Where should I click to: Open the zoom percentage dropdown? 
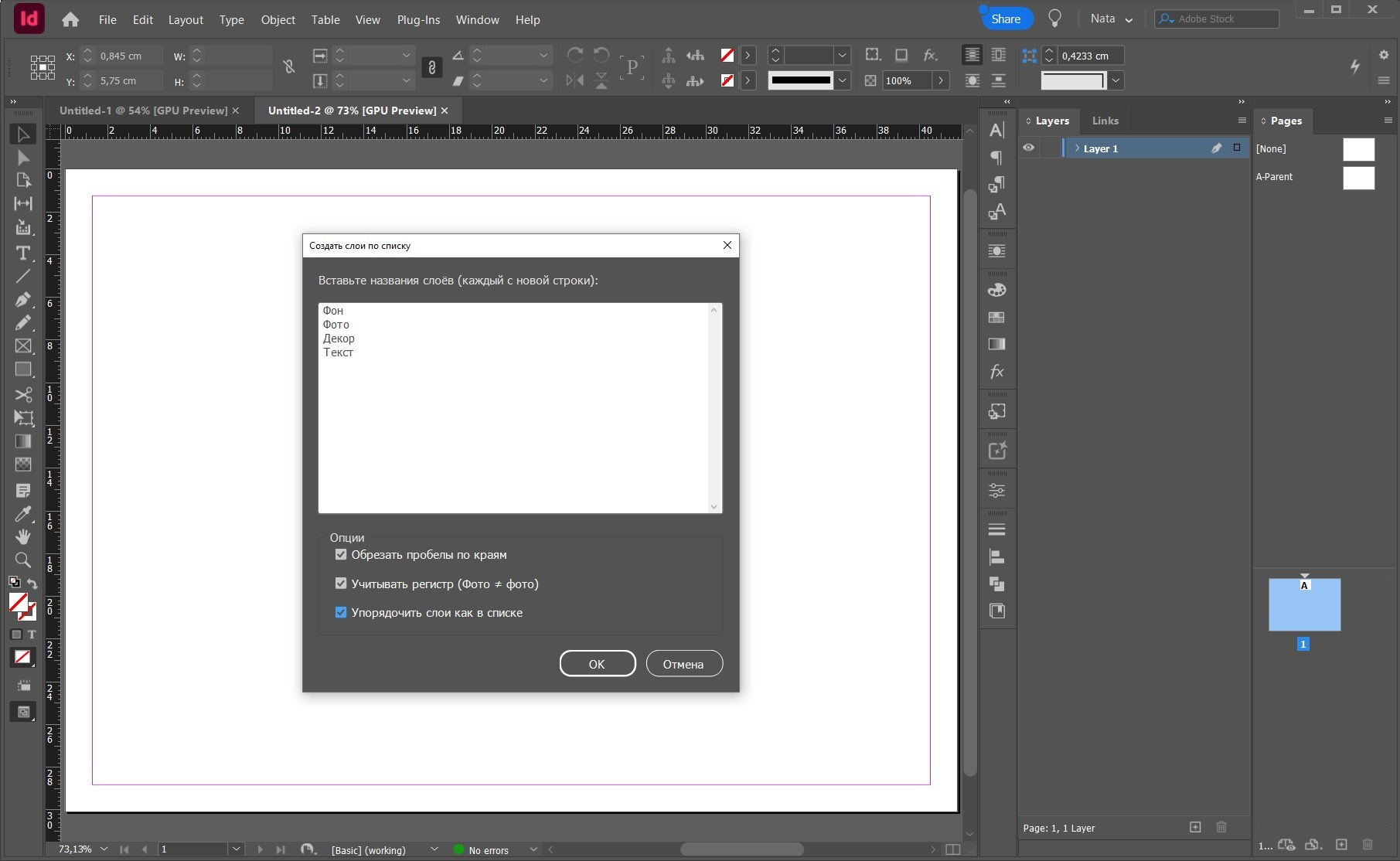click(104, 849)
